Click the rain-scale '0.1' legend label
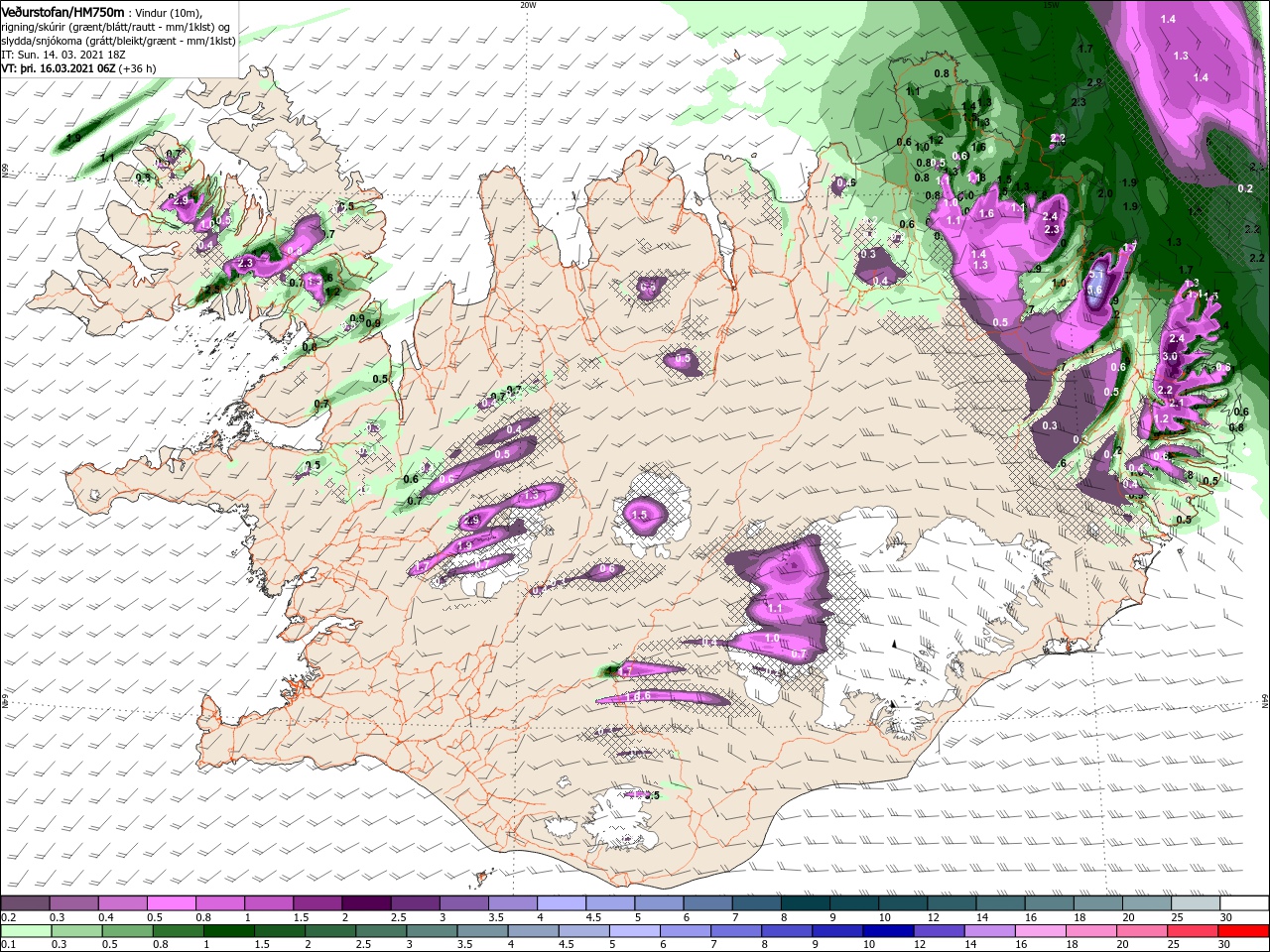The image size is (1270, 952). [x=8, y=945]
